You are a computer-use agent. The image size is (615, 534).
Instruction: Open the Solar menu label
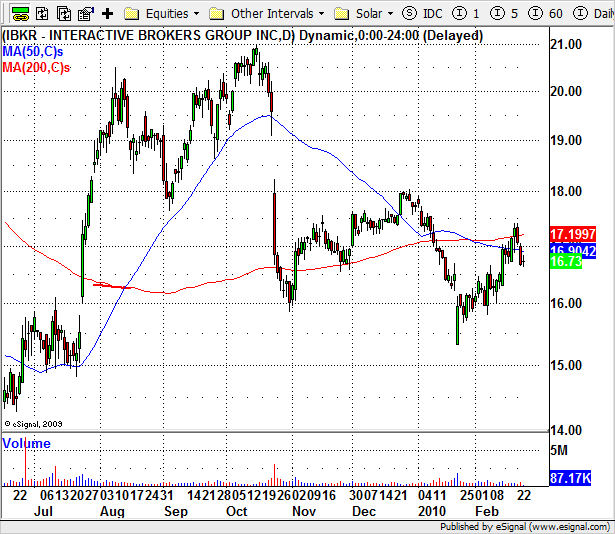point(369,14)
